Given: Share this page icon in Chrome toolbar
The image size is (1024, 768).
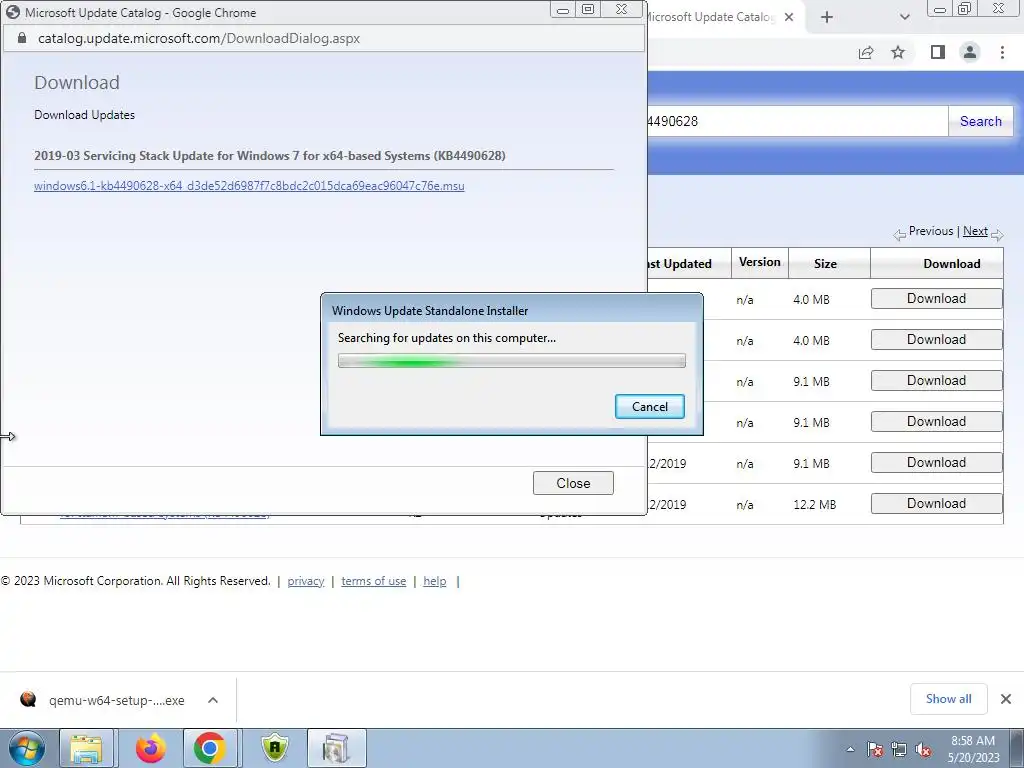Looking at the screenshot, I should pyautogui.click(x=866, y=52).
